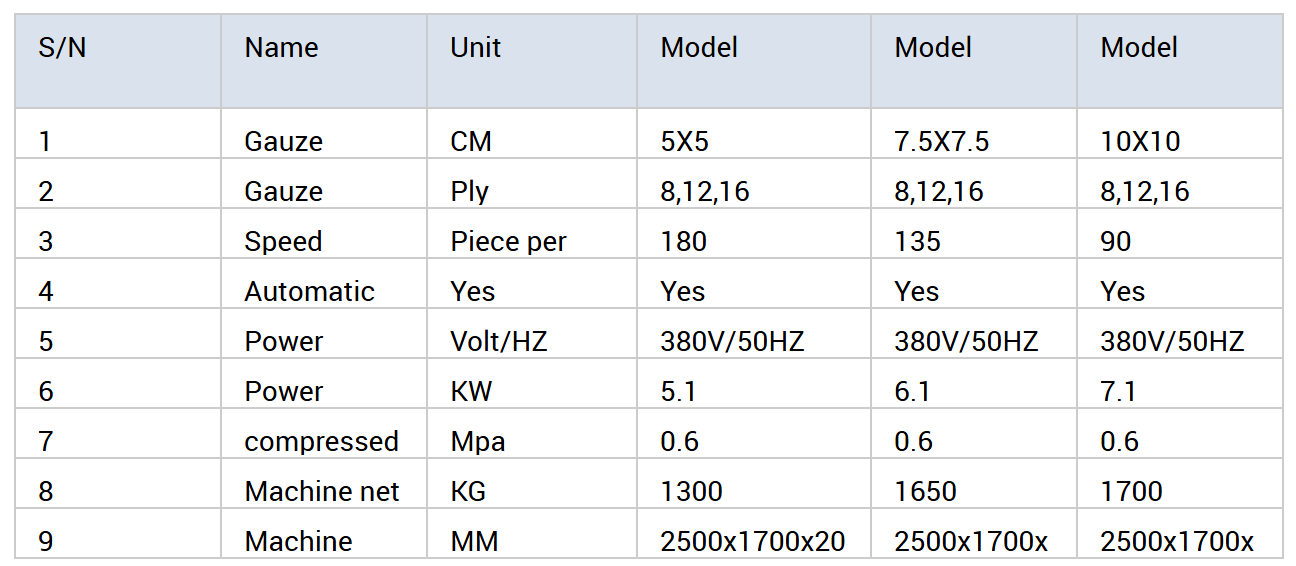Image resolution: width=1296 pixels, height=566 pixels.
Task: Click the speed value 135
Action: point(918,242)
